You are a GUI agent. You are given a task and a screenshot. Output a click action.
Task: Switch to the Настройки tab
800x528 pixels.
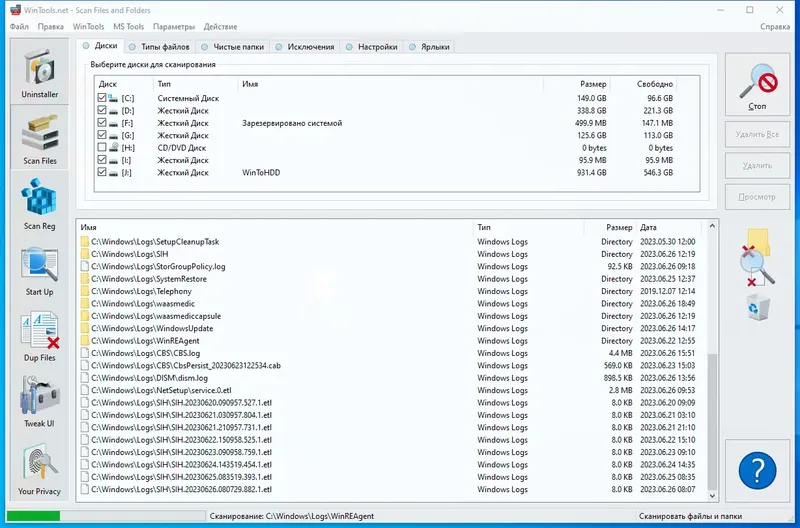(371, 47)
